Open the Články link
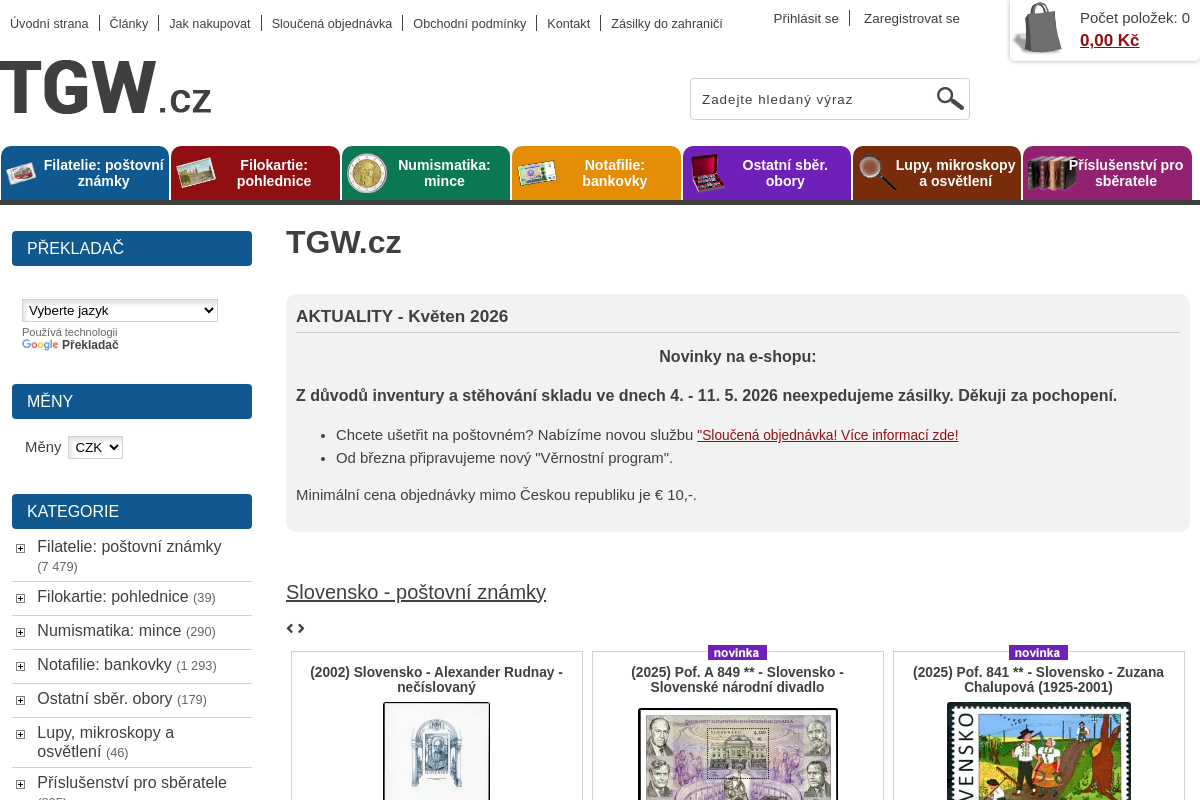Viewport: 1200px width, 800px height. [129, 23]
